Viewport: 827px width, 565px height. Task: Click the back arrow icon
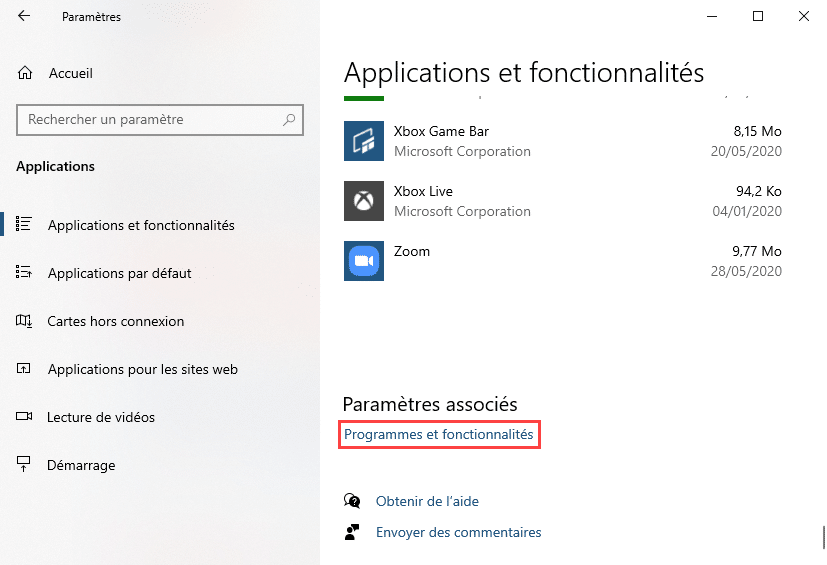[24, 16]
